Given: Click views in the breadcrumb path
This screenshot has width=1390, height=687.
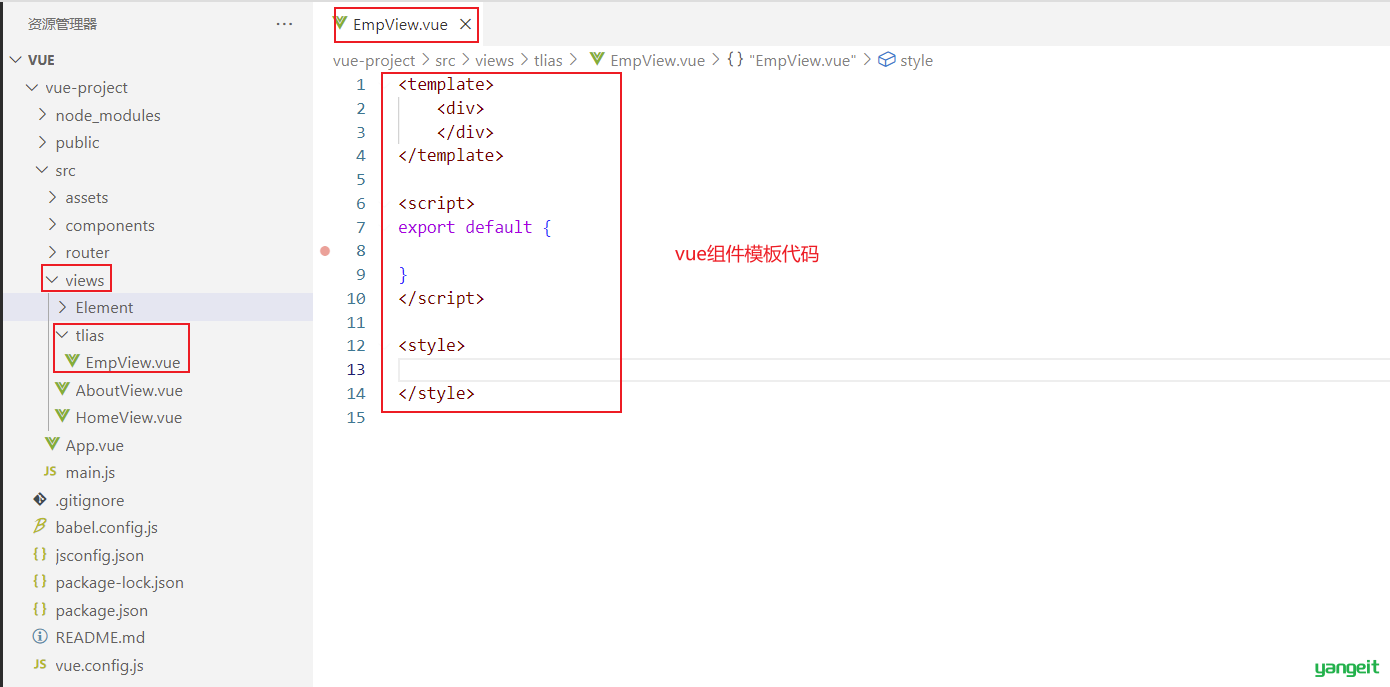Looking at the screenshot, I should click(x=495, y=60).
